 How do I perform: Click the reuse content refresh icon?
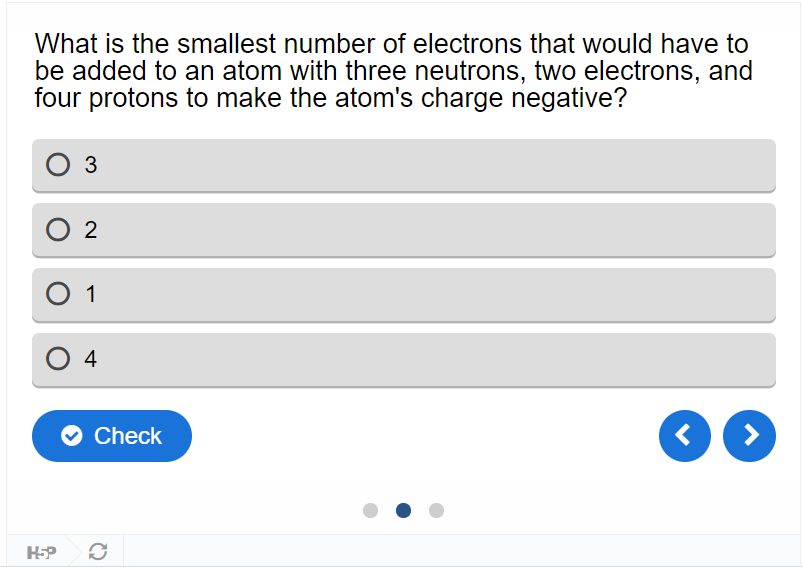pos(98,552)
